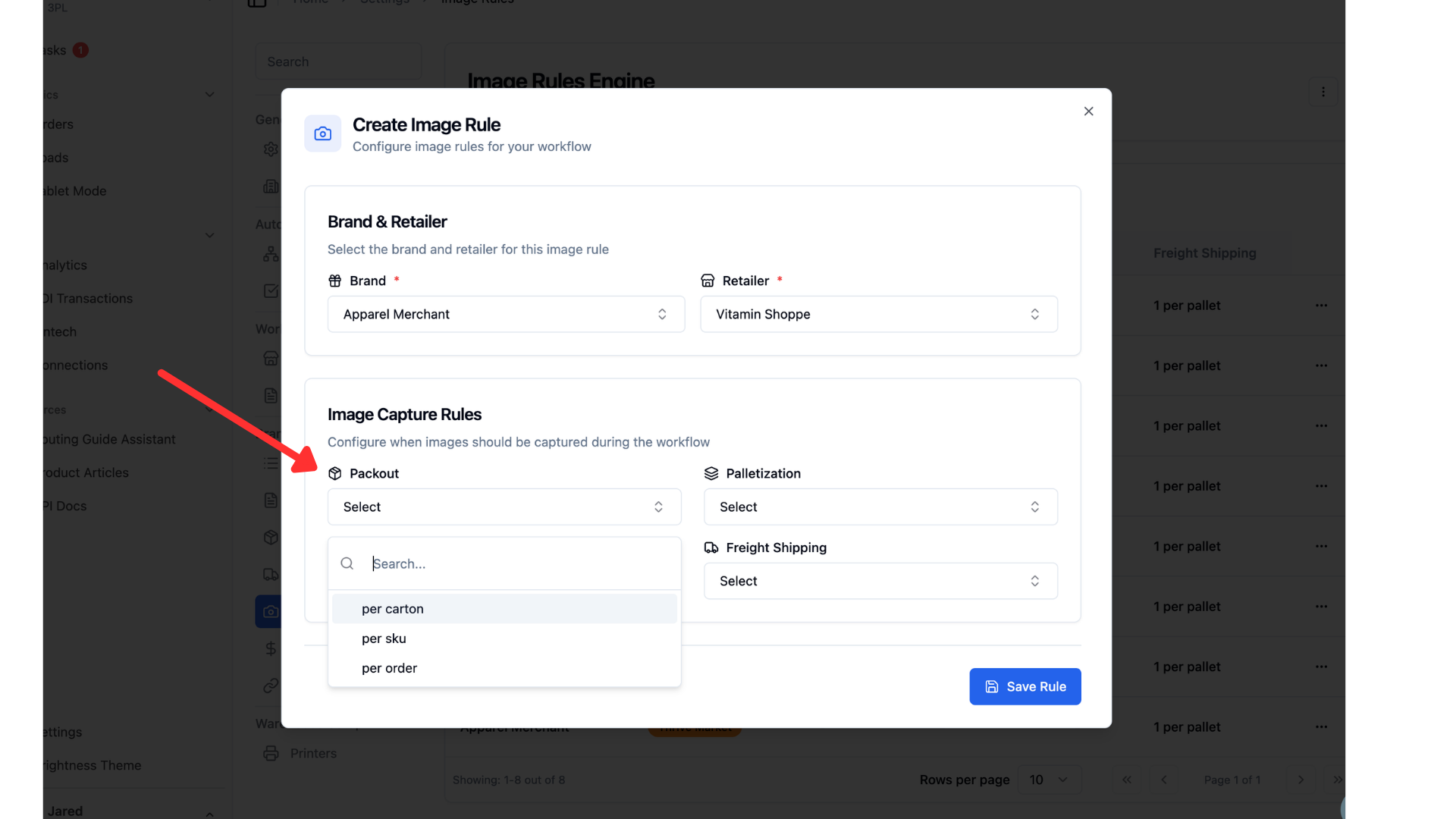Choose the per sku option
The height and width of the screenshot is (819, 1456).
(x=504, y=639)
